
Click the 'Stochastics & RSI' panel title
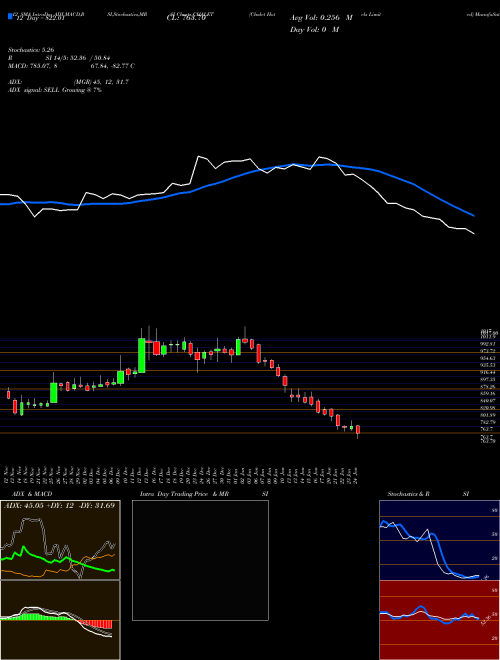(428, 494)
